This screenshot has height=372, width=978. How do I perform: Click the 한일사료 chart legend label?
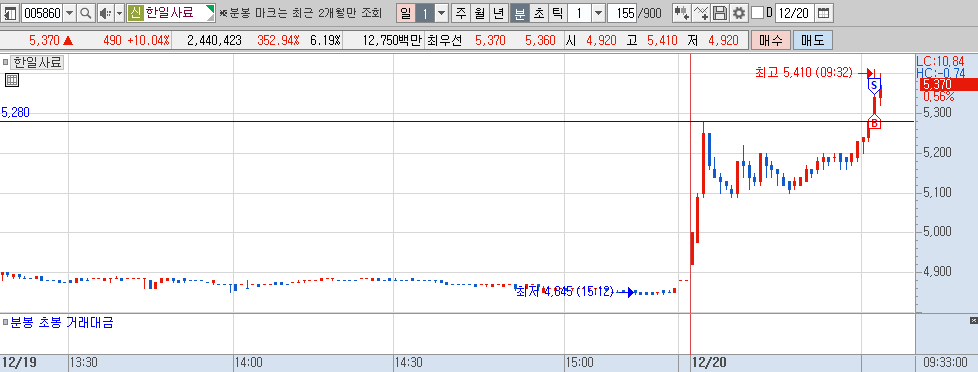[37, 62]
